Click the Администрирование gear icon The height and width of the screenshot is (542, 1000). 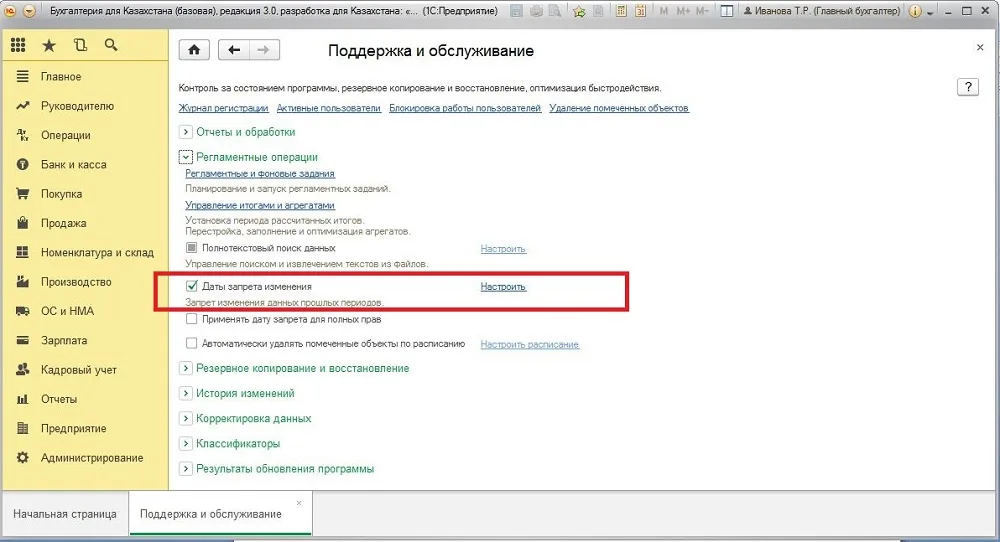click(22, 458)
